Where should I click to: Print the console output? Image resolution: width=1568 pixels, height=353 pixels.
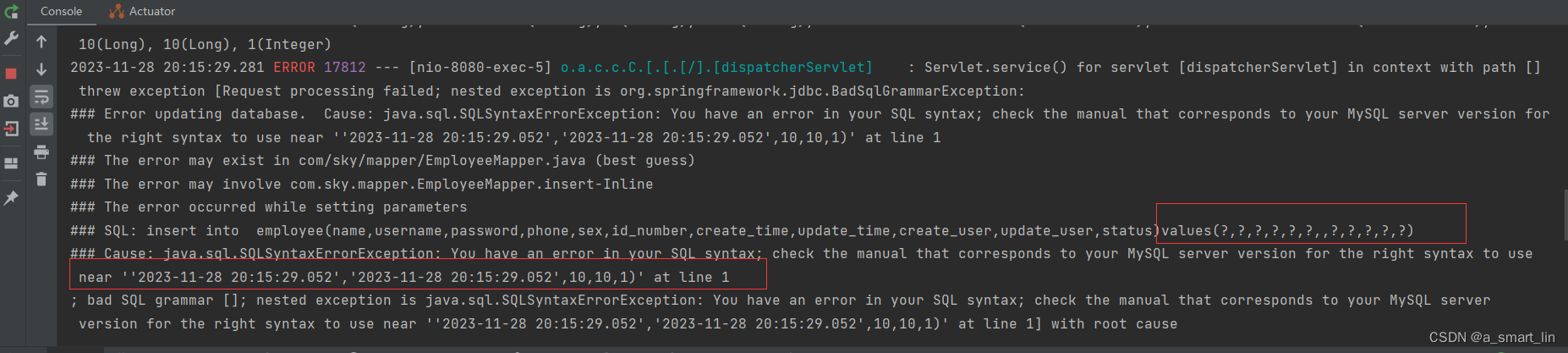41,152
